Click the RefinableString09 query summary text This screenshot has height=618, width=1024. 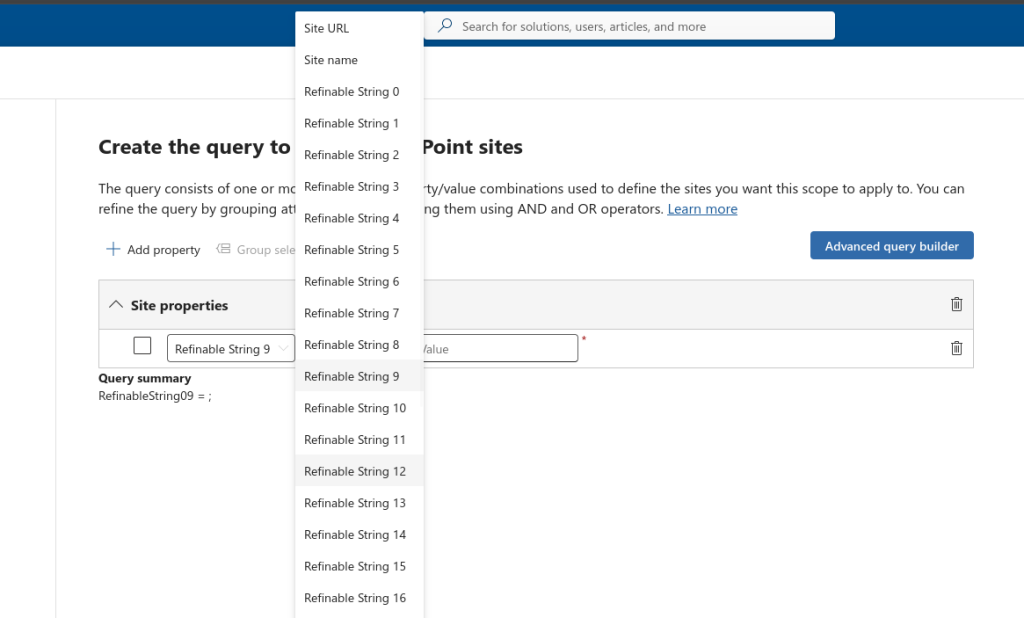(x=155, y=396)
